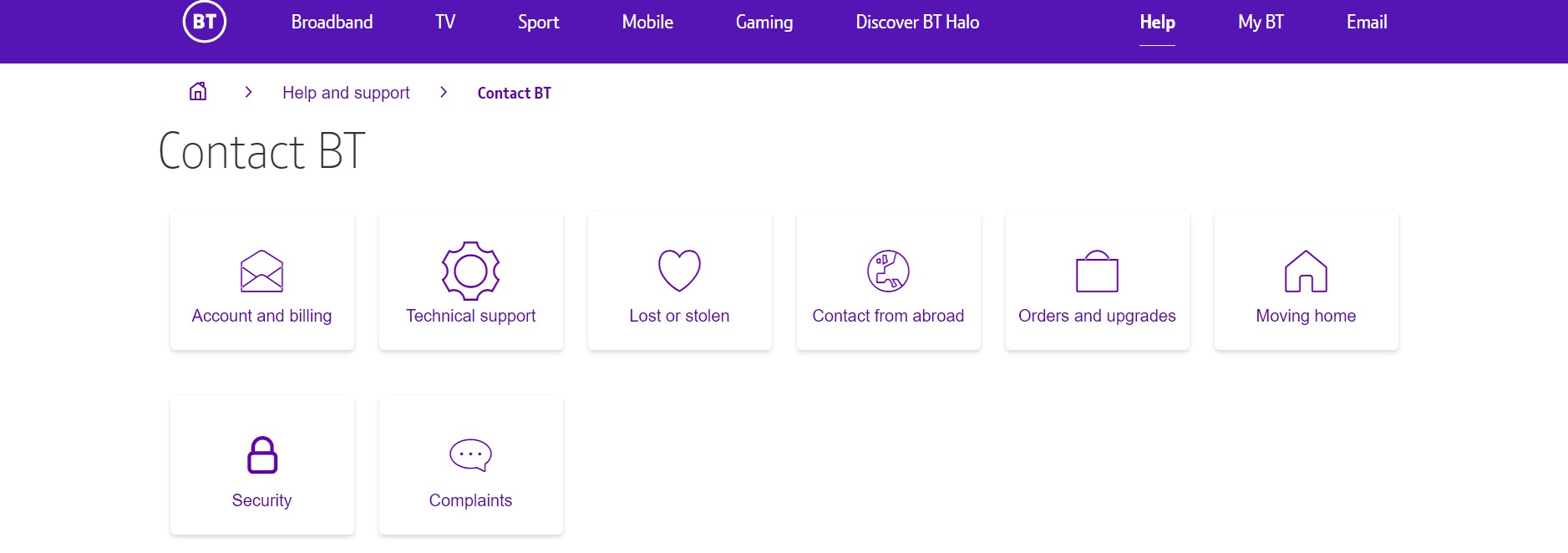Click the BT logo in header
Image resolution: width=1568 pixels, height=553 pixels.
[x=205, y=23]
